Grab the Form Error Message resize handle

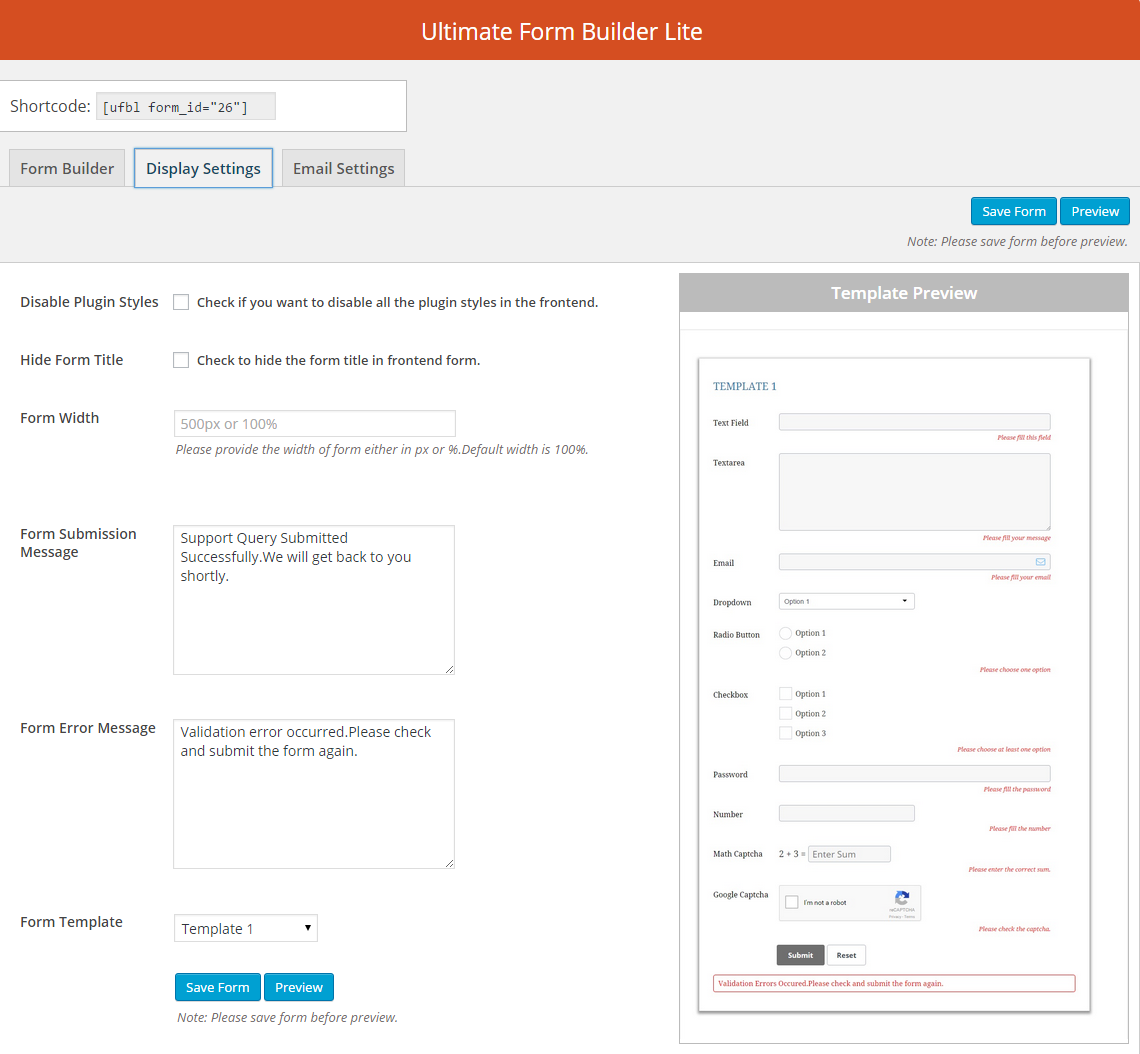point(449,864)
